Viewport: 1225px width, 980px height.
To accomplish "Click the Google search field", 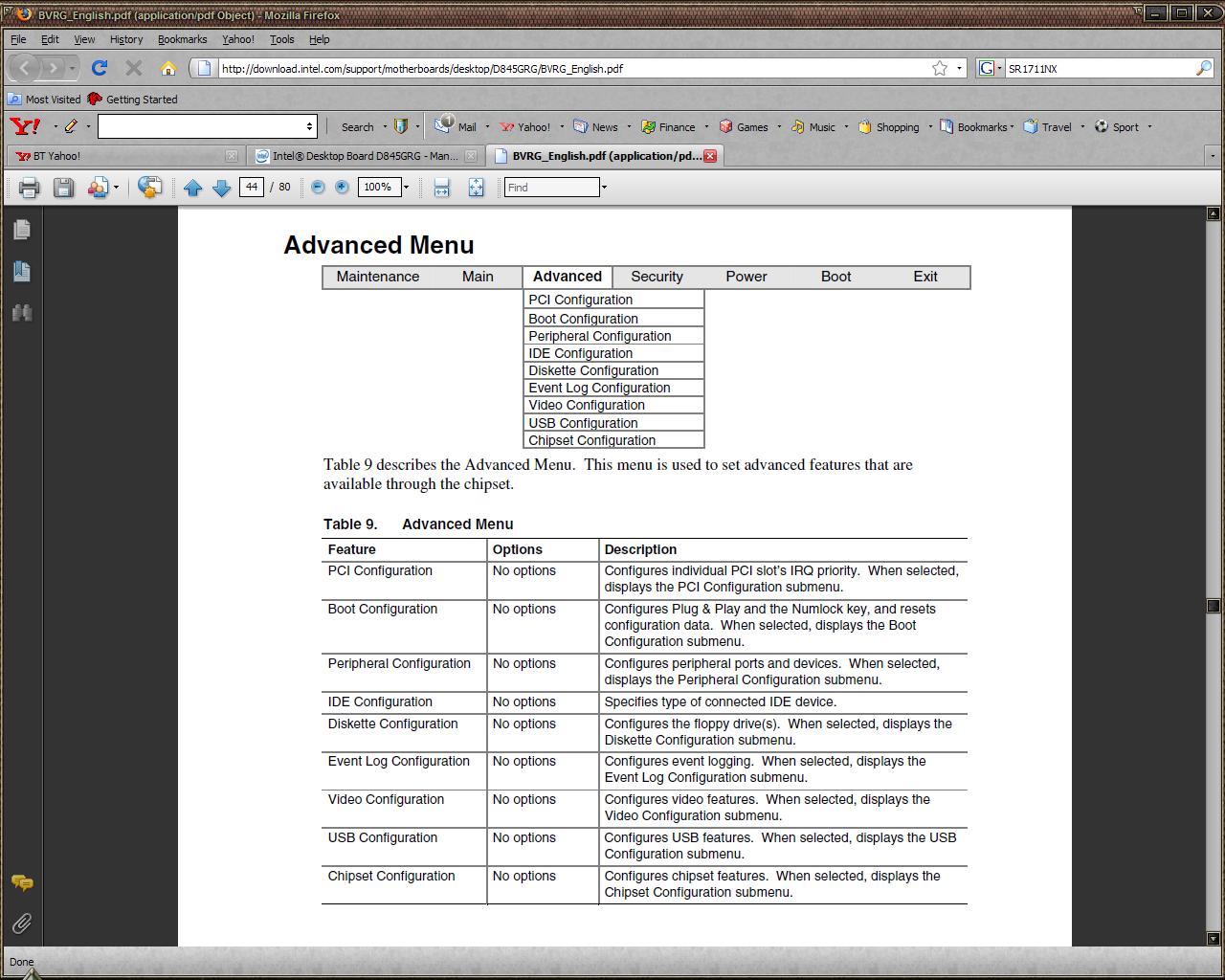I will coord(1101,68).
